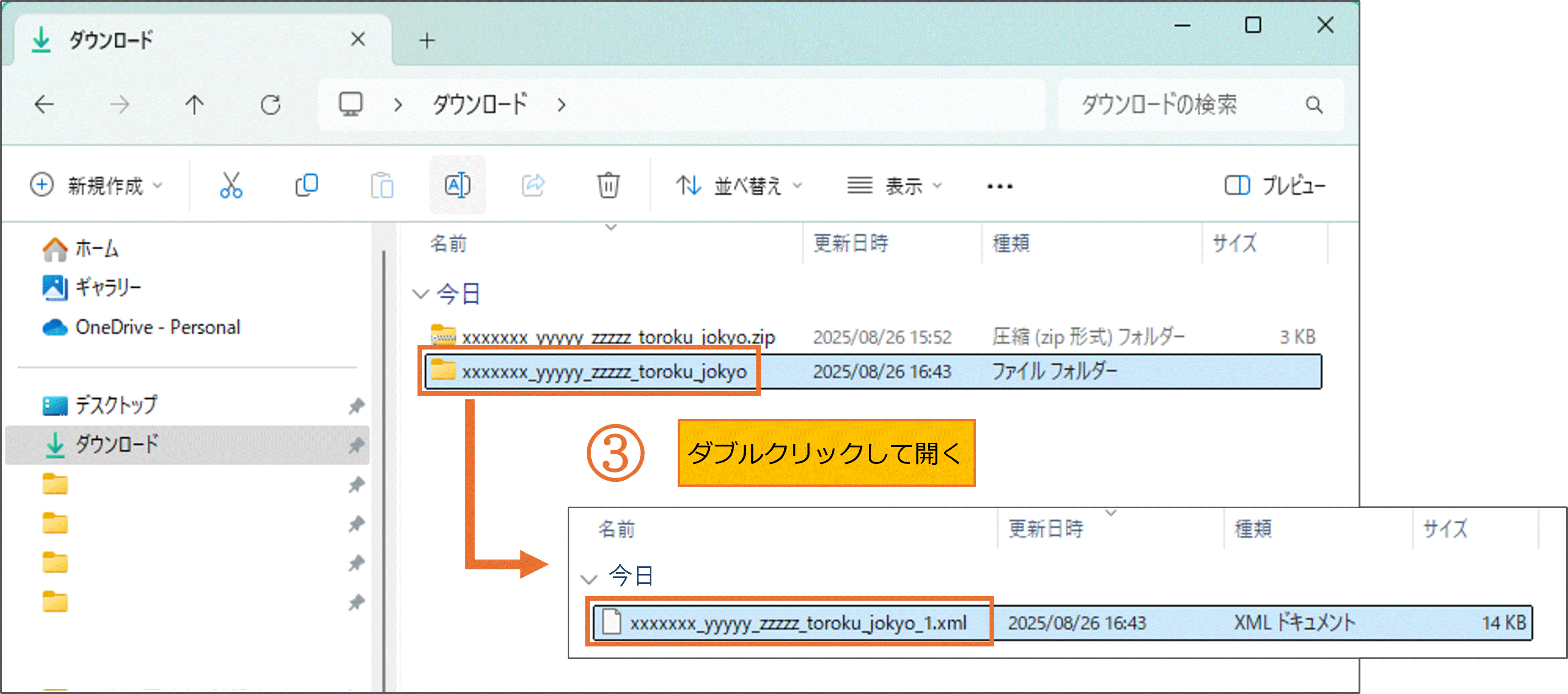Viewport: 1568px width, 694px height.
Task: Collapse the 今日 group in file list
Action: coord(421,295)
